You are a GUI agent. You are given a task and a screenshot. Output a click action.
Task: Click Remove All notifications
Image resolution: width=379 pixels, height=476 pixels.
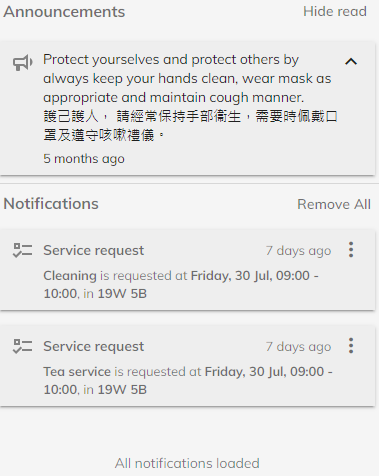334,204
